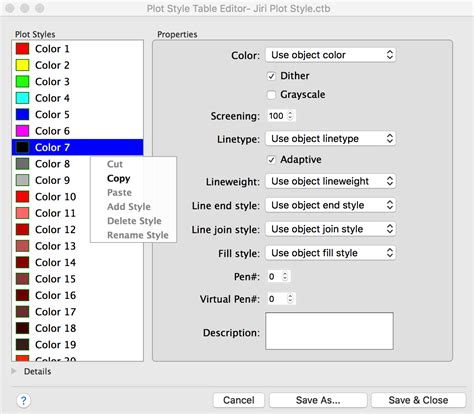Choose Copy from the context menu

point(133,178)
